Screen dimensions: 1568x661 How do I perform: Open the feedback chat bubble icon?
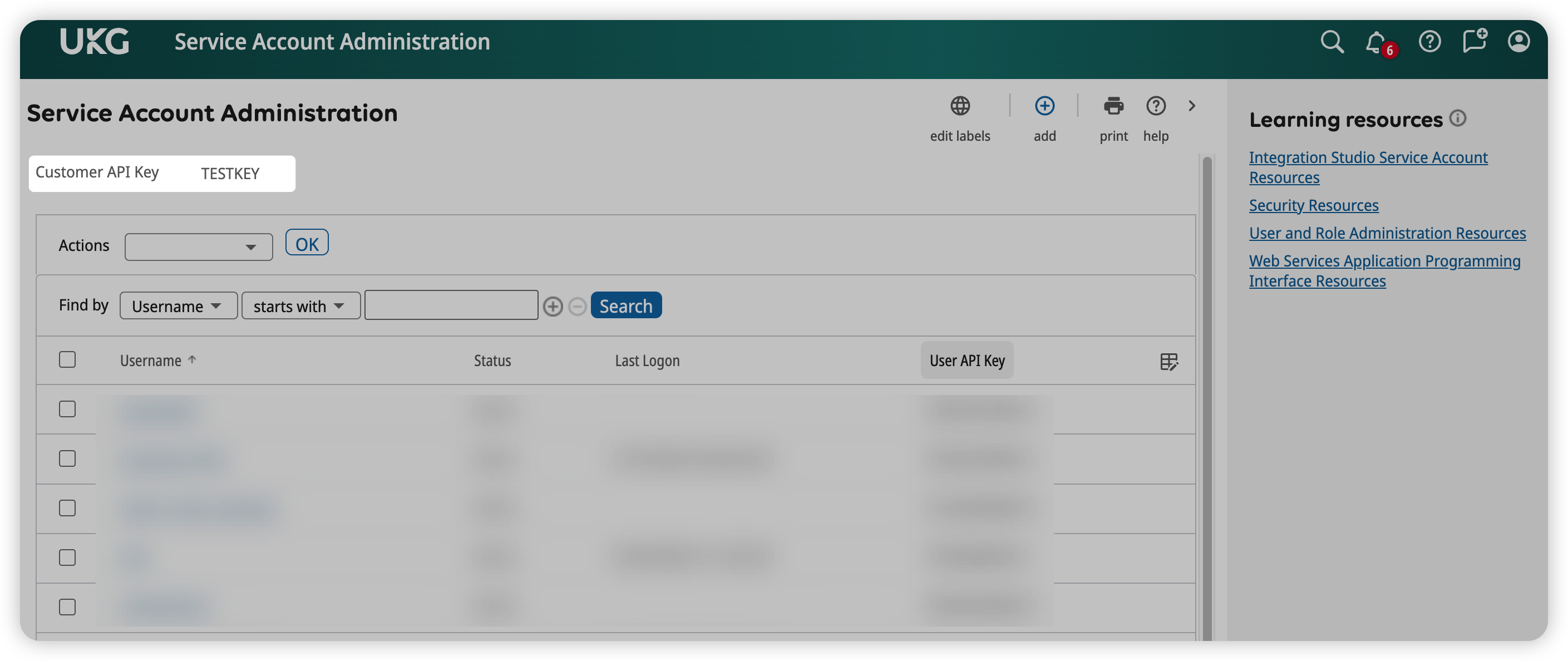point(1473,41)
